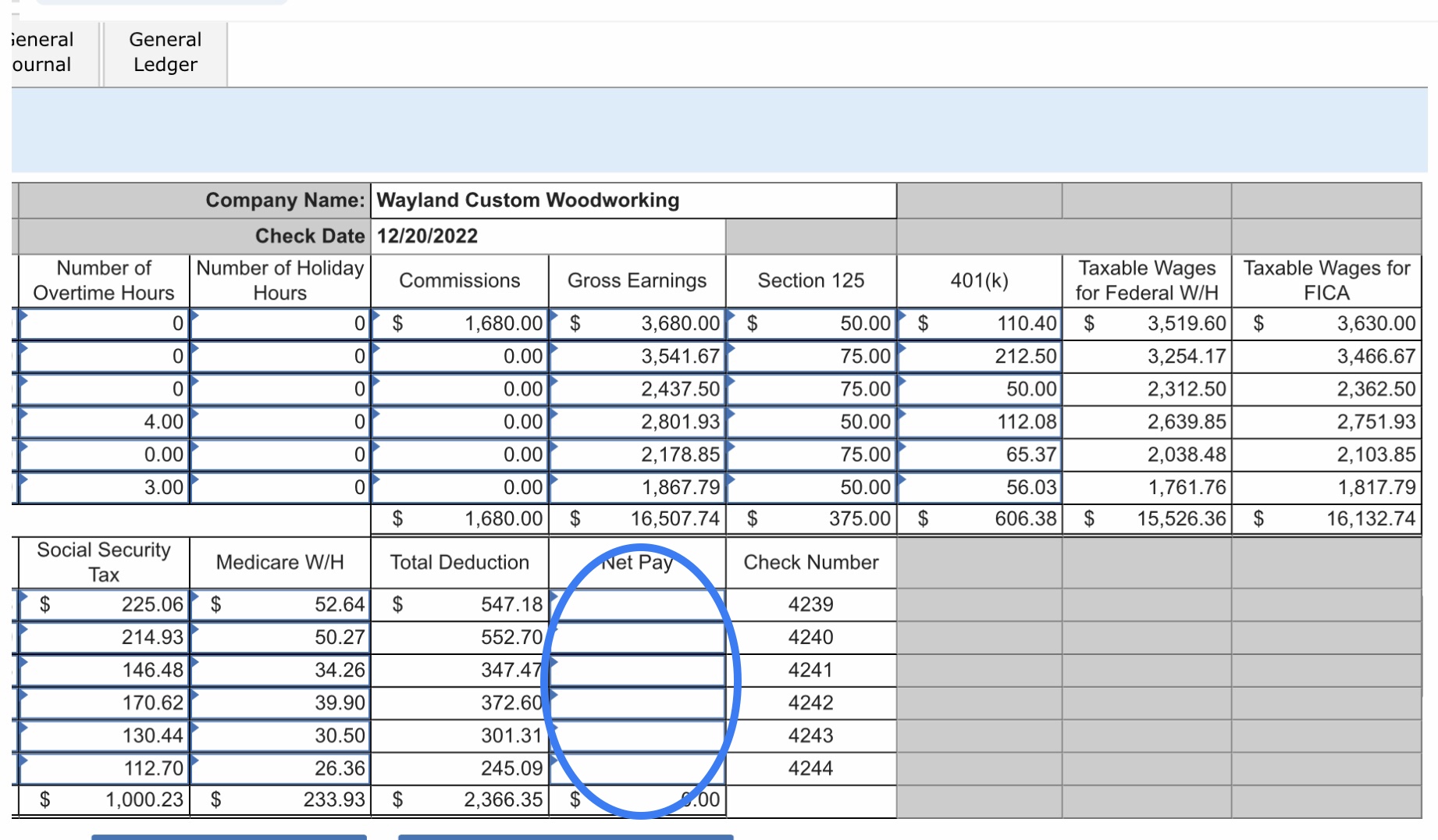The width and height of the screenshot is (1438, 840).
Task: Select Section 125 cell in 3,541.67 row
Action: tap(811, 356)
